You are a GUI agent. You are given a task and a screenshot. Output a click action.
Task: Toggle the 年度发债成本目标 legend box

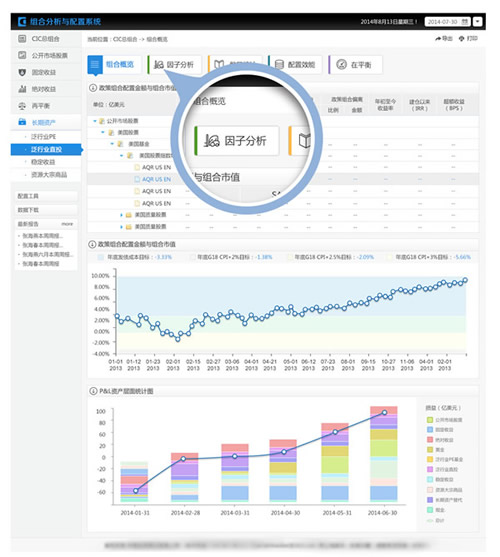[101, 257]
